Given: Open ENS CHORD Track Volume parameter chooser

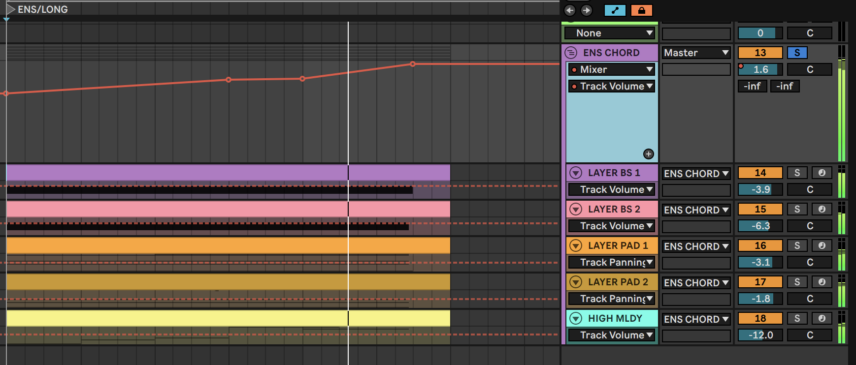Looking at the screenshot, I should click(611, 86).
